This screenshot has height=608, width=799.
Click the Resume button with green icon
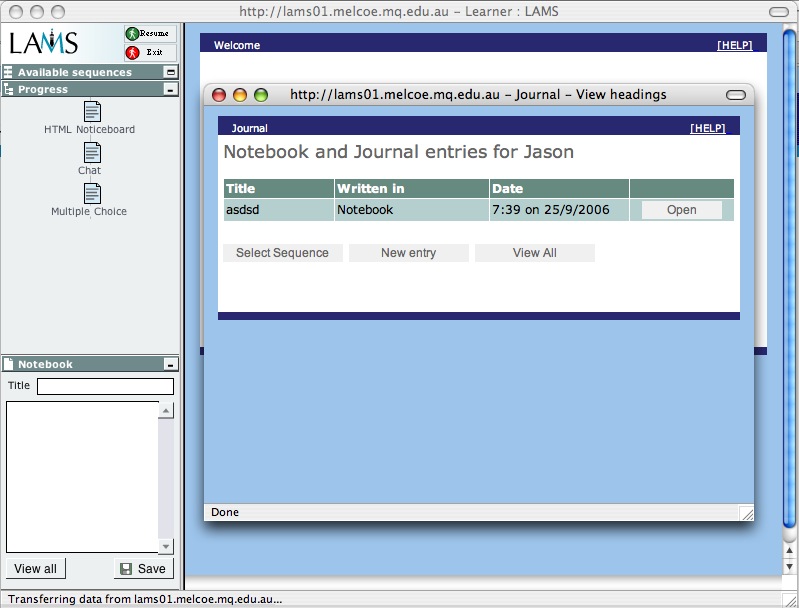[150, 34]
